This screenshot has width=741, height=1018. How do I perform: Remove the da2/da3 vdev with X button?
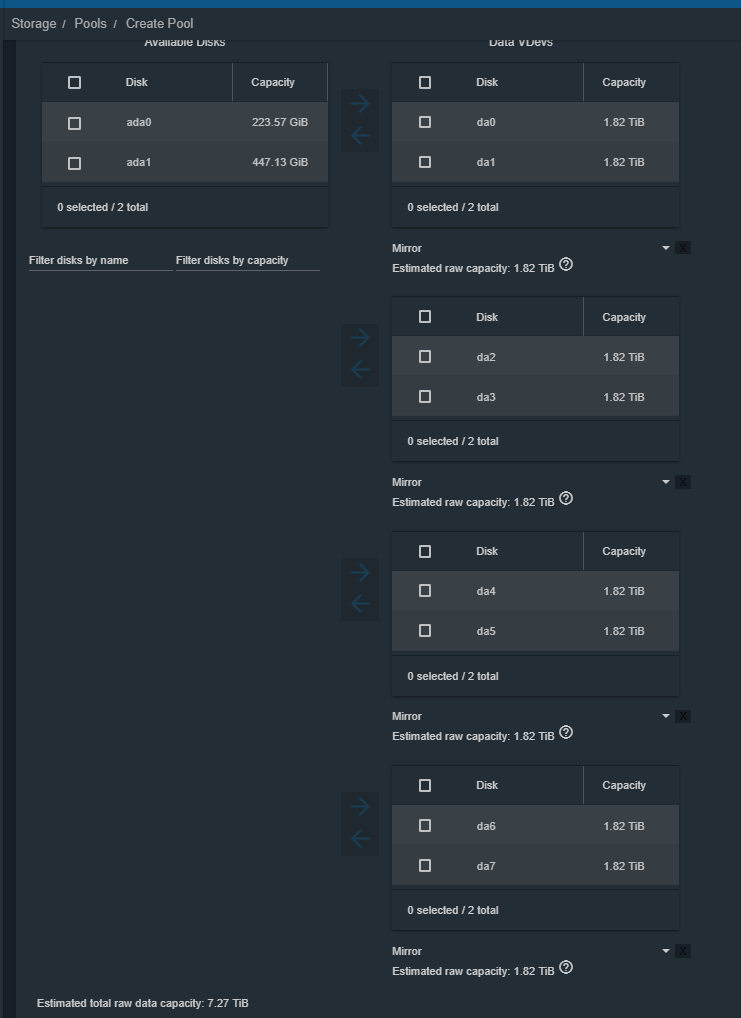pos(683,482)
